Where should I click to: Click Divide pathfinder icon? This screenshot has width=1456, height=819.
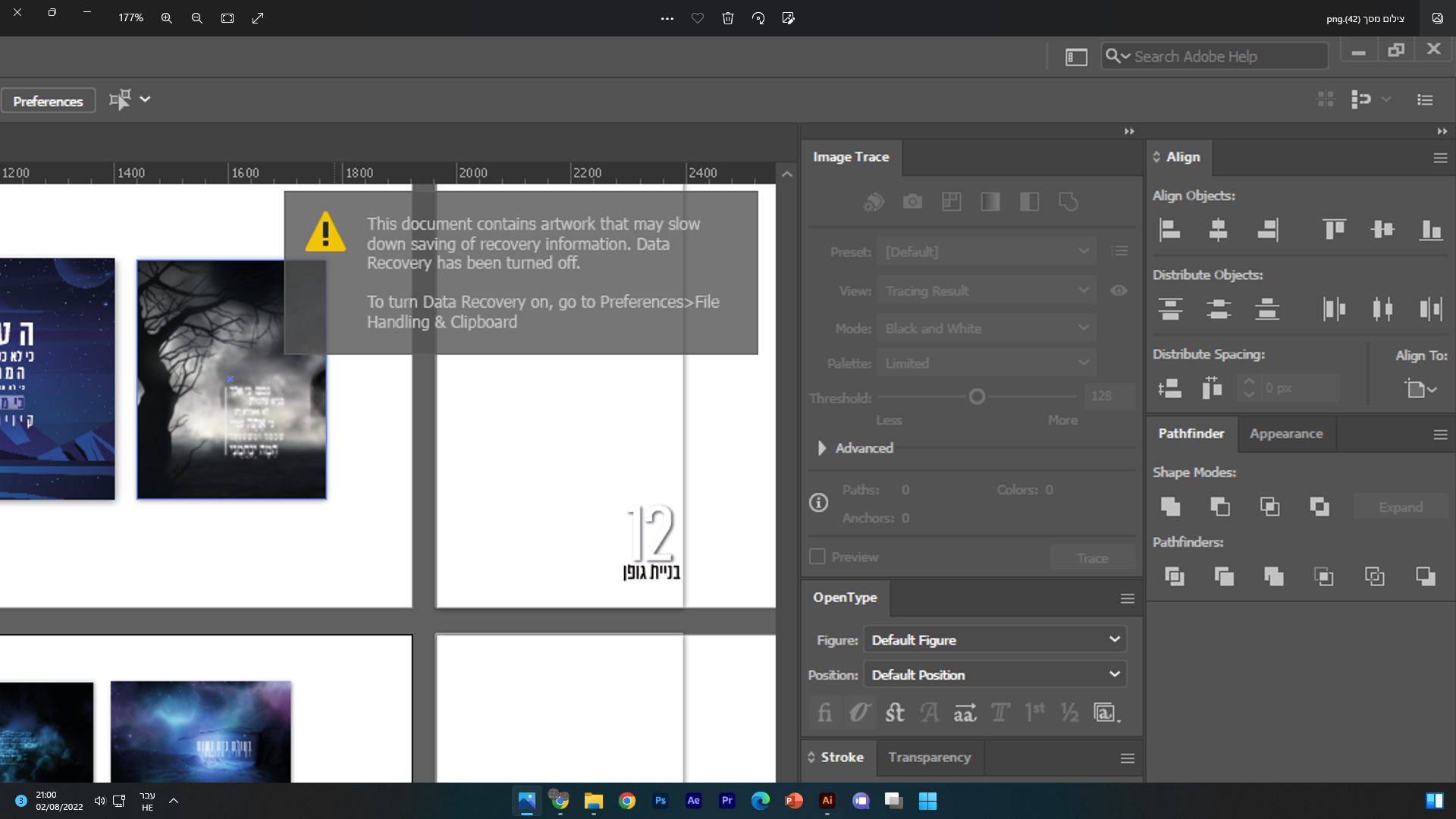(x=1174, y=576)
